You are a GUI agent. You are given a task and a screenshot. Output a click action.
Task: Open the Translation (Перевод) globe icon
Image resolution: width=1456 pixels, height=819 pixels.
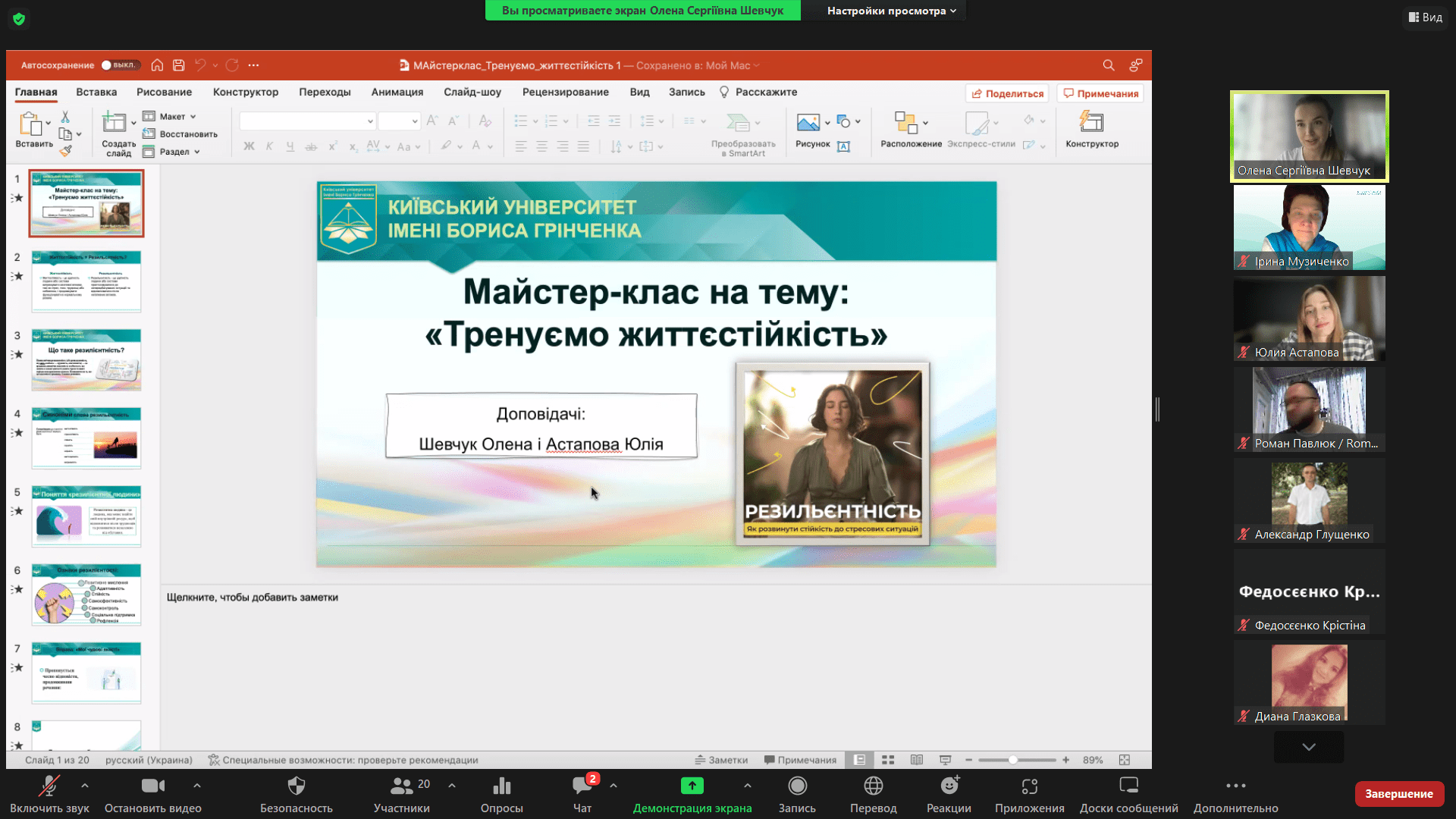[873, 786]
